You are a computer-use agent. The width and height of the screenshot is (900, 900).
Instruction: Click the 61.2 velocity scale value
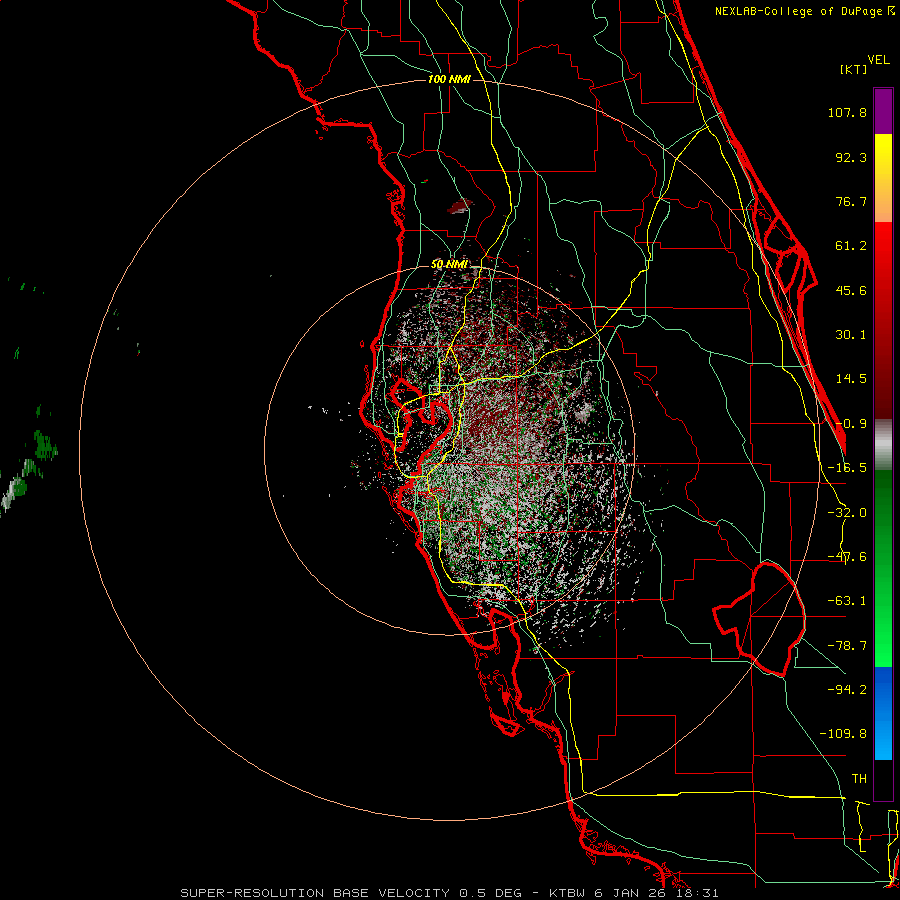coord(851,246)
